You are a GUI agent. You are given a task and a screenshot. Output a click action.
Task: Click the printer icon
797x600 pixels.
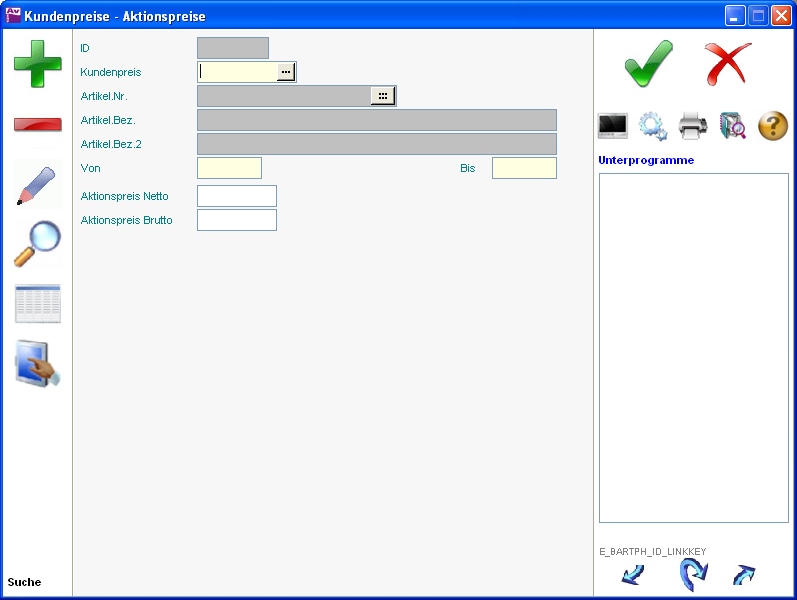point(693,126)
